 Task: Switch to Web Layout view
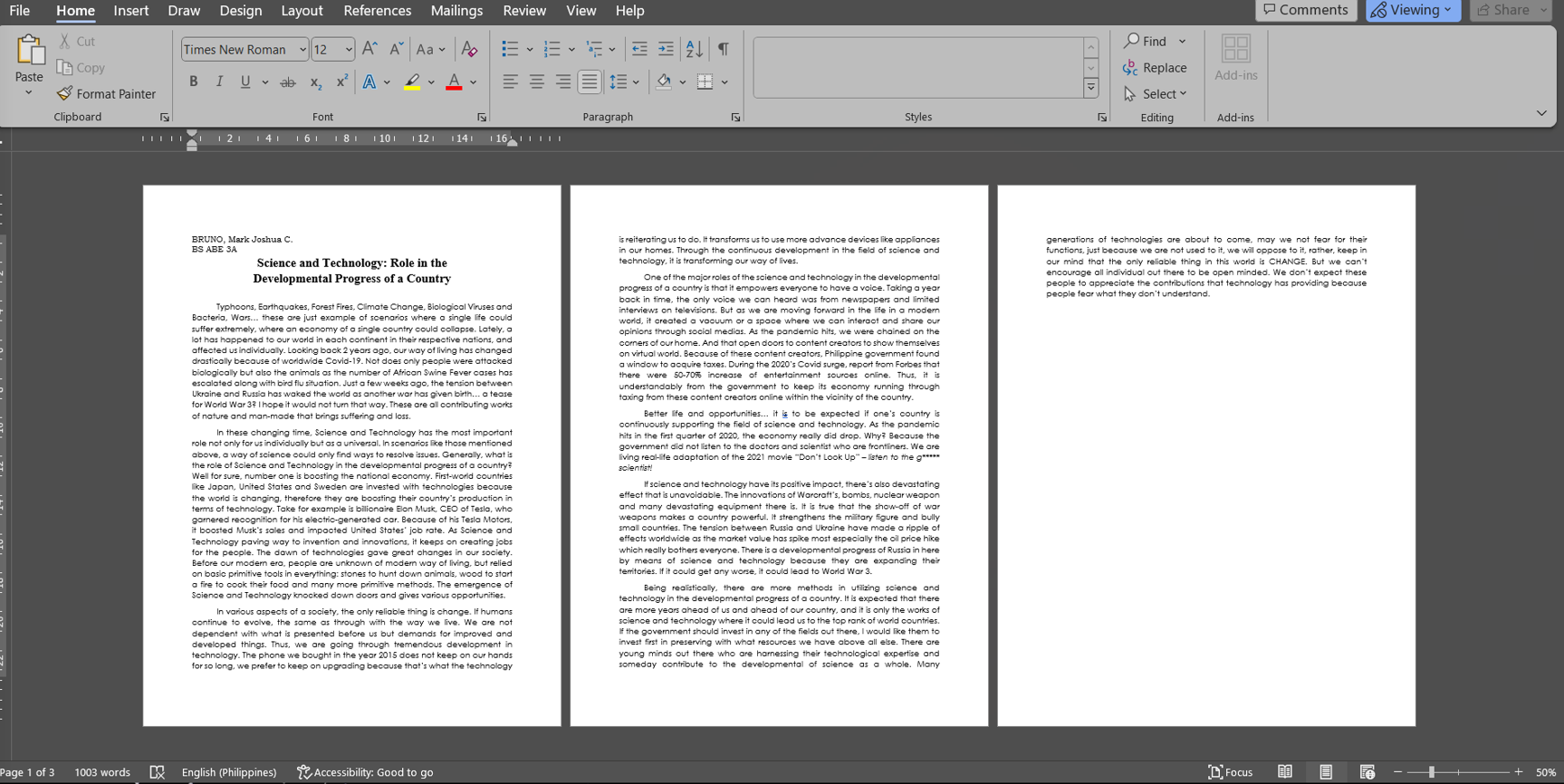click(1367, 772)
